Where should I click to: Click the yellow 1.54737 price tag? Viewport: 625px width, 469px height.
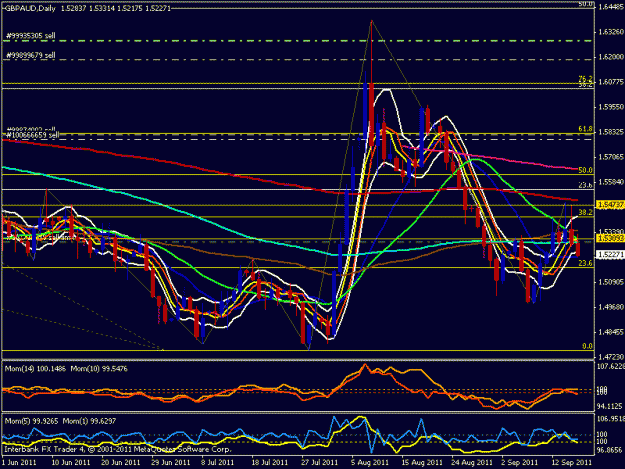tap(610, 205)
